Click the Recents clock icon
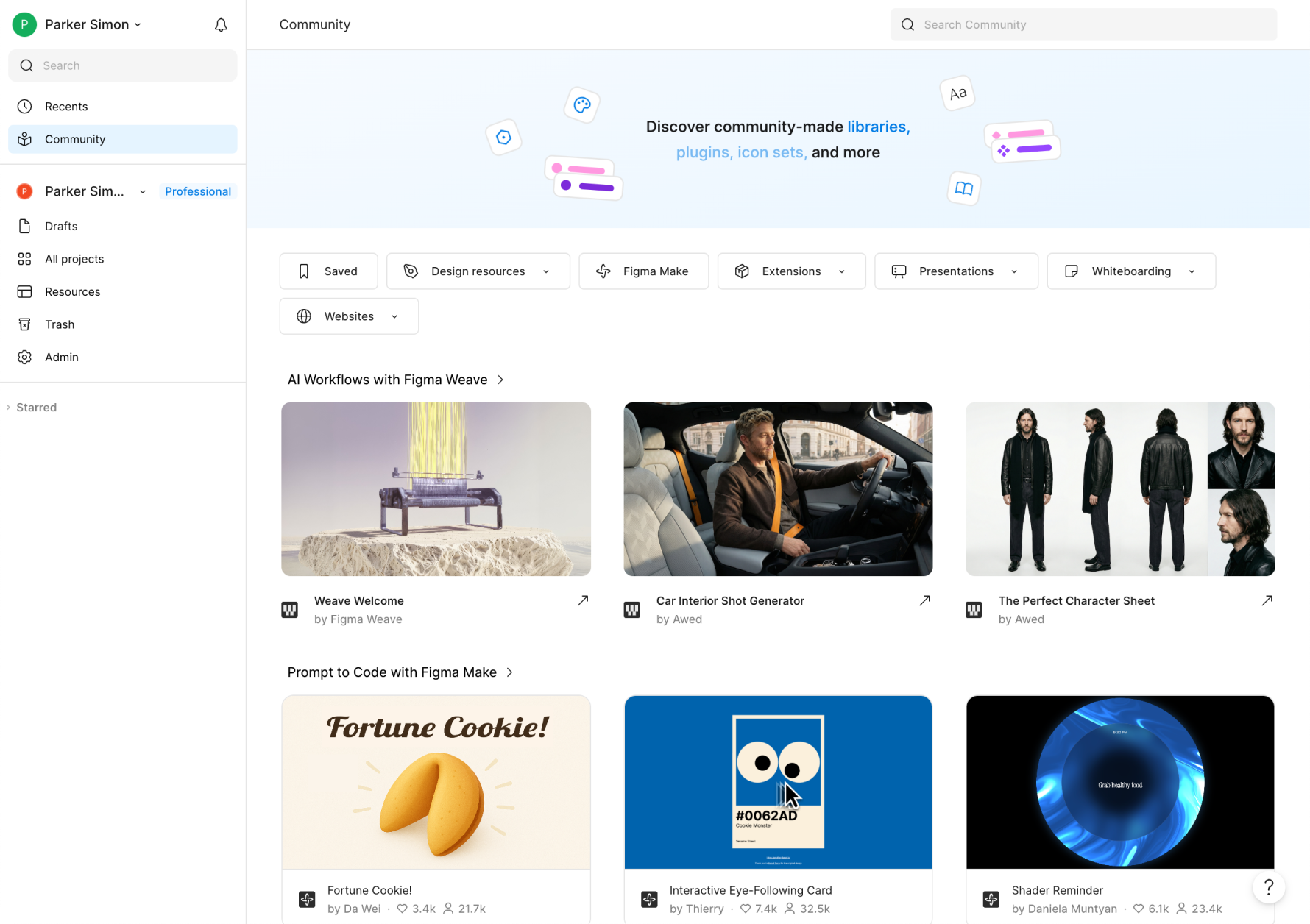This screenshot has height=924, width=1310. coord(25,107)
